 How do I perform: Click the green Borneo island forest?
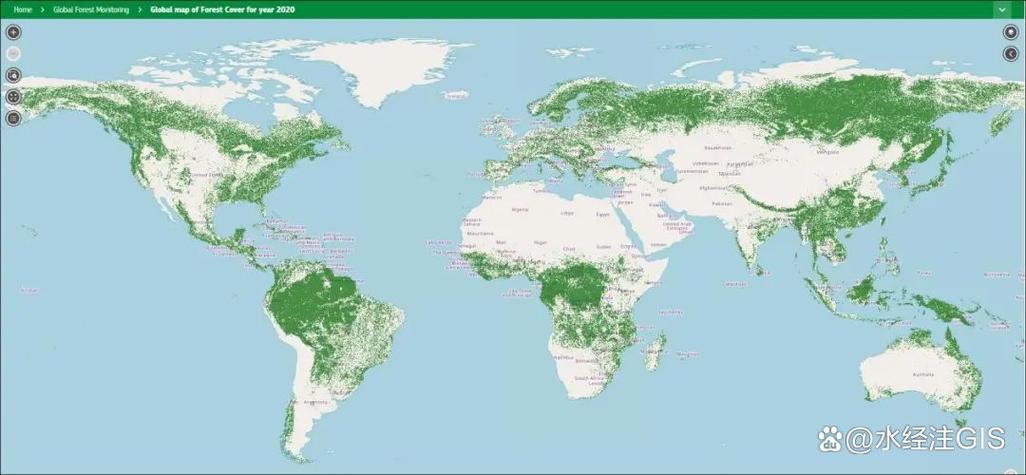click(862, 290)
